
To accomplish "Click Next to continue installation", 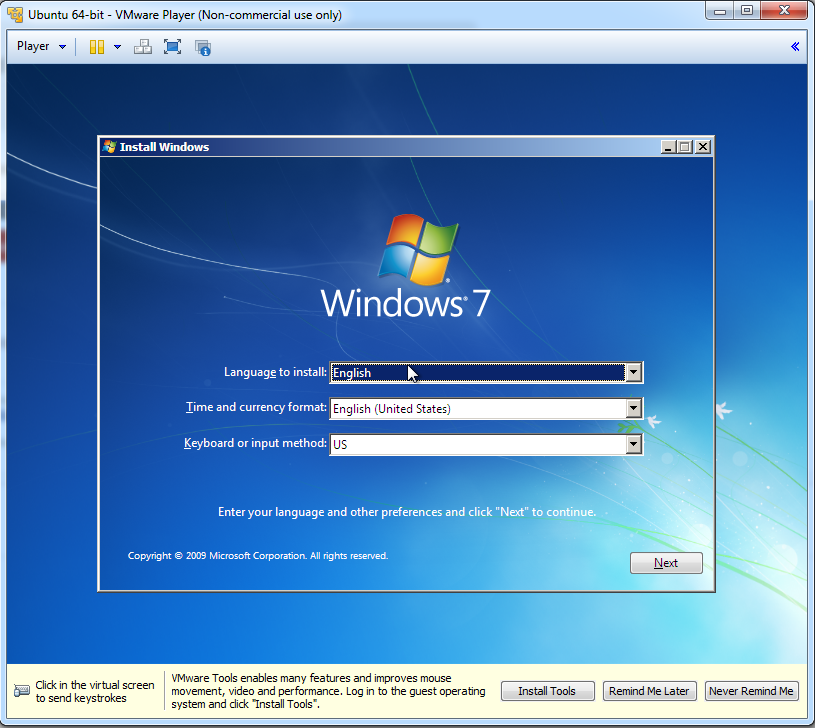I will (x=666, y=562).
